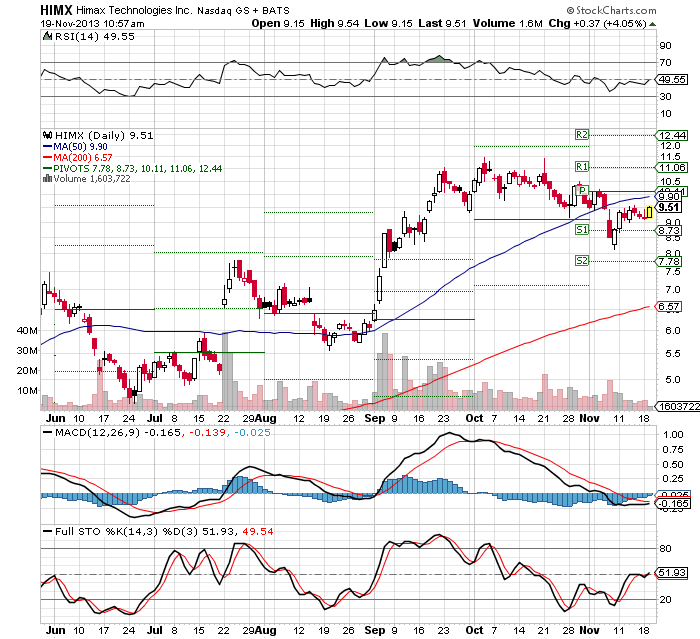Click the 1603722 volume value tag
700x639 pixels.
(678, 407)
